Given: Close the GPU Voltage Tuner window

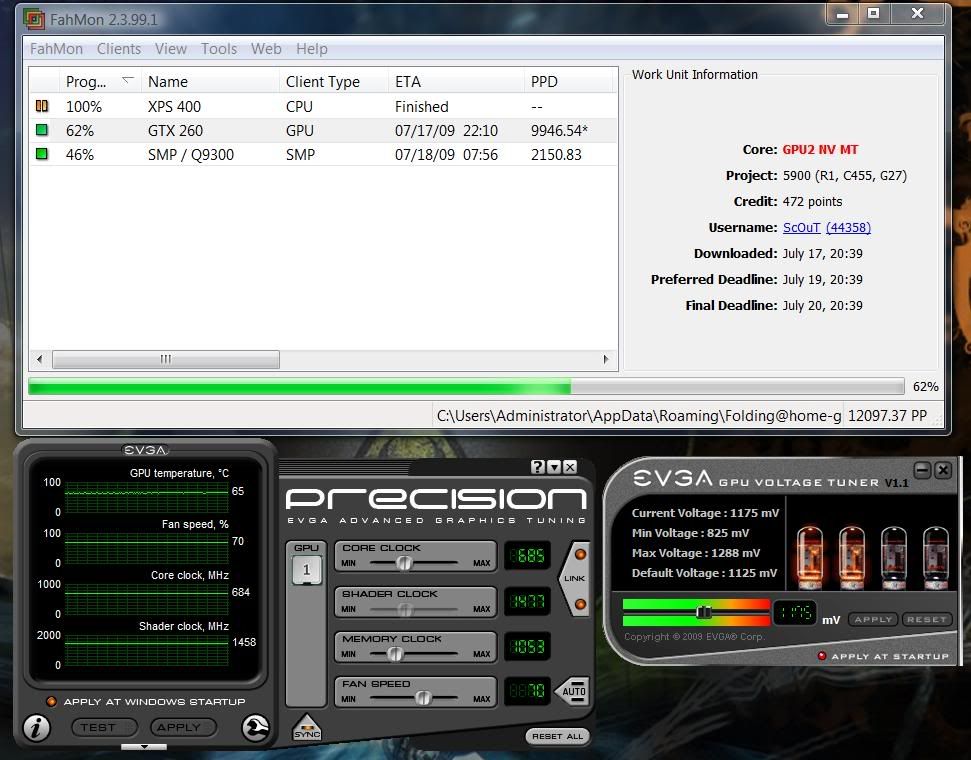Looking at the screenshot, I should coord(943,470).
